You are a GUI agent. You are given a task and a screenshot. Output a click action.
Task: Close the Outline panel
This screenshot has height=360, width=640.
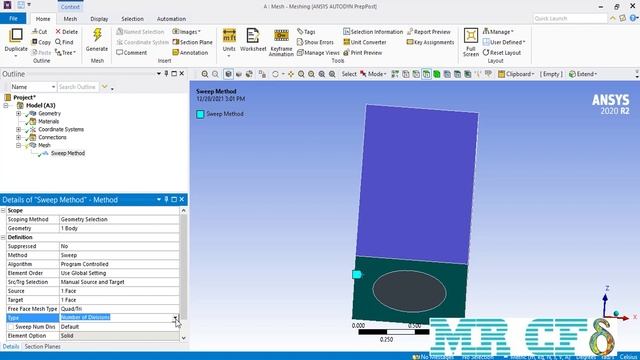pos(182,73)
